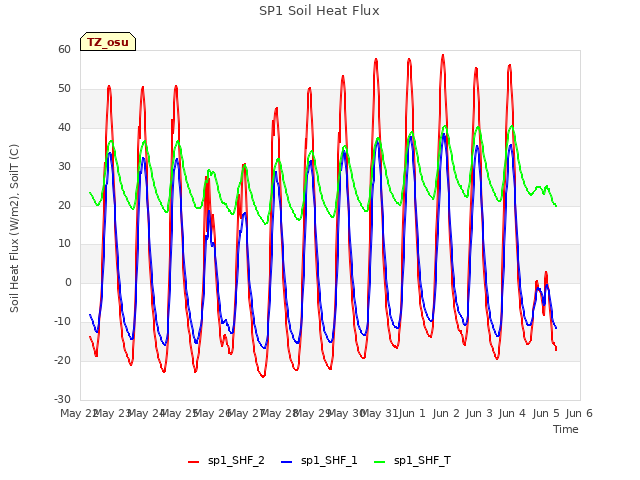The width and height of the screenshot is (640, 480).
Task: Click the y-axis tick label 40
Action: pyautogui.click(x=64, y=127)
